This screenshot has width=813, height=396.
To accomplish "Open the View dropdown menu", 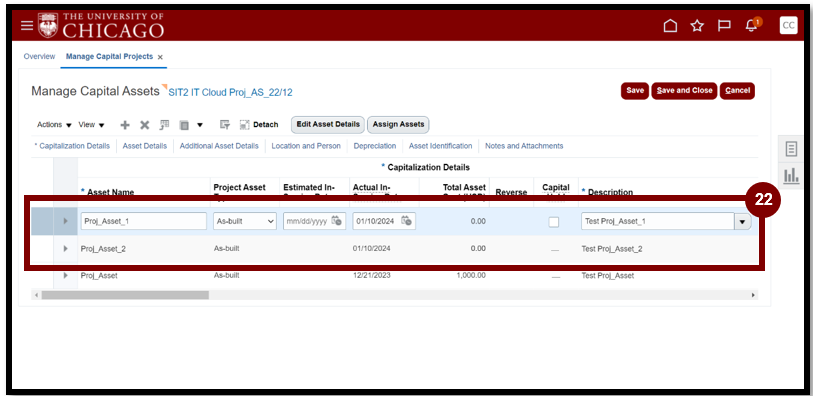I will pyautogui.click(x=91, y=125).
